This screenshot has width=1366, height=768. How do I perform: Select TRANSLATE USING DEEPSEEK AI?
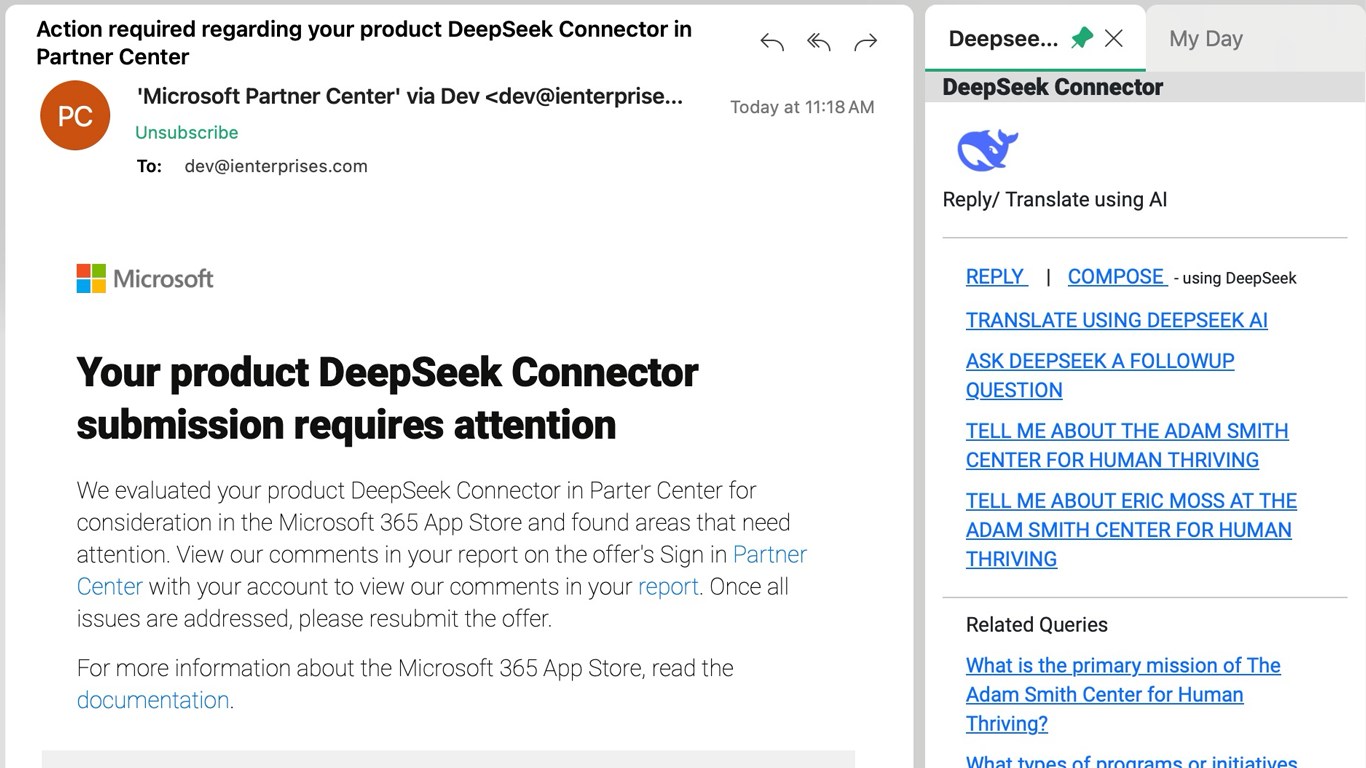[1116, 320]
